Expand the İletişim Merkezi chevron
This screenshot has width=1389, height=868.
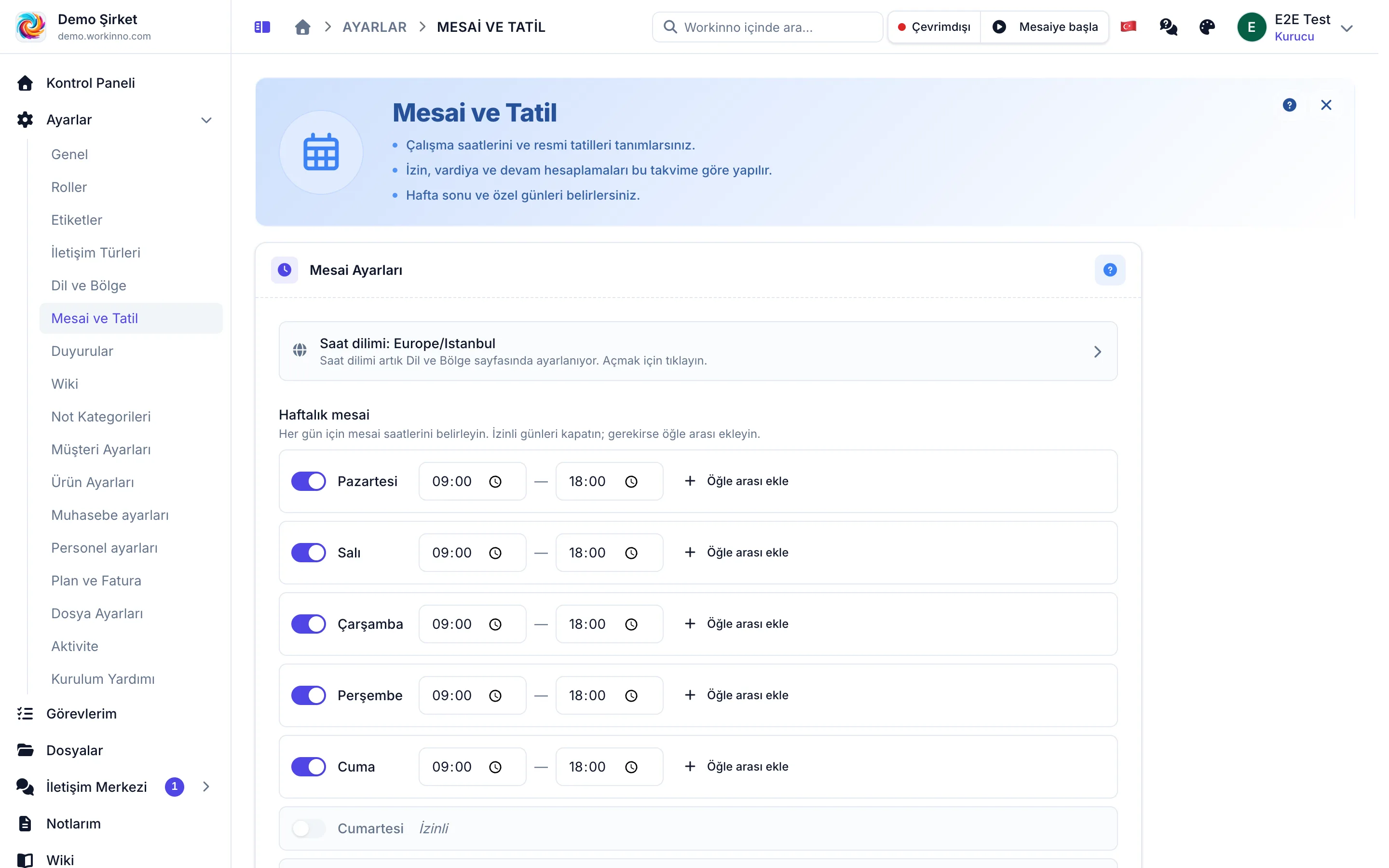point(206,787)
